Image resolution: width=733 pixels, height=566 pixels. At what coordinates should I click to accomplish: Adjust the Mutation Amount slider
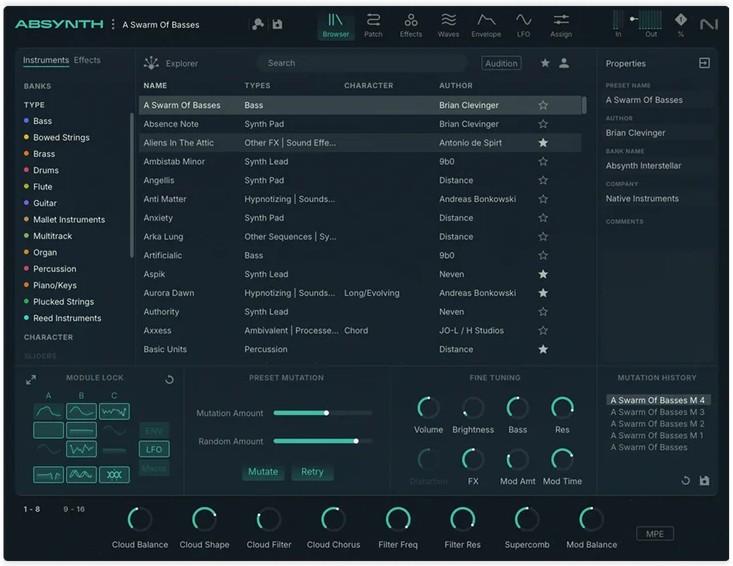tap(323, 413)
